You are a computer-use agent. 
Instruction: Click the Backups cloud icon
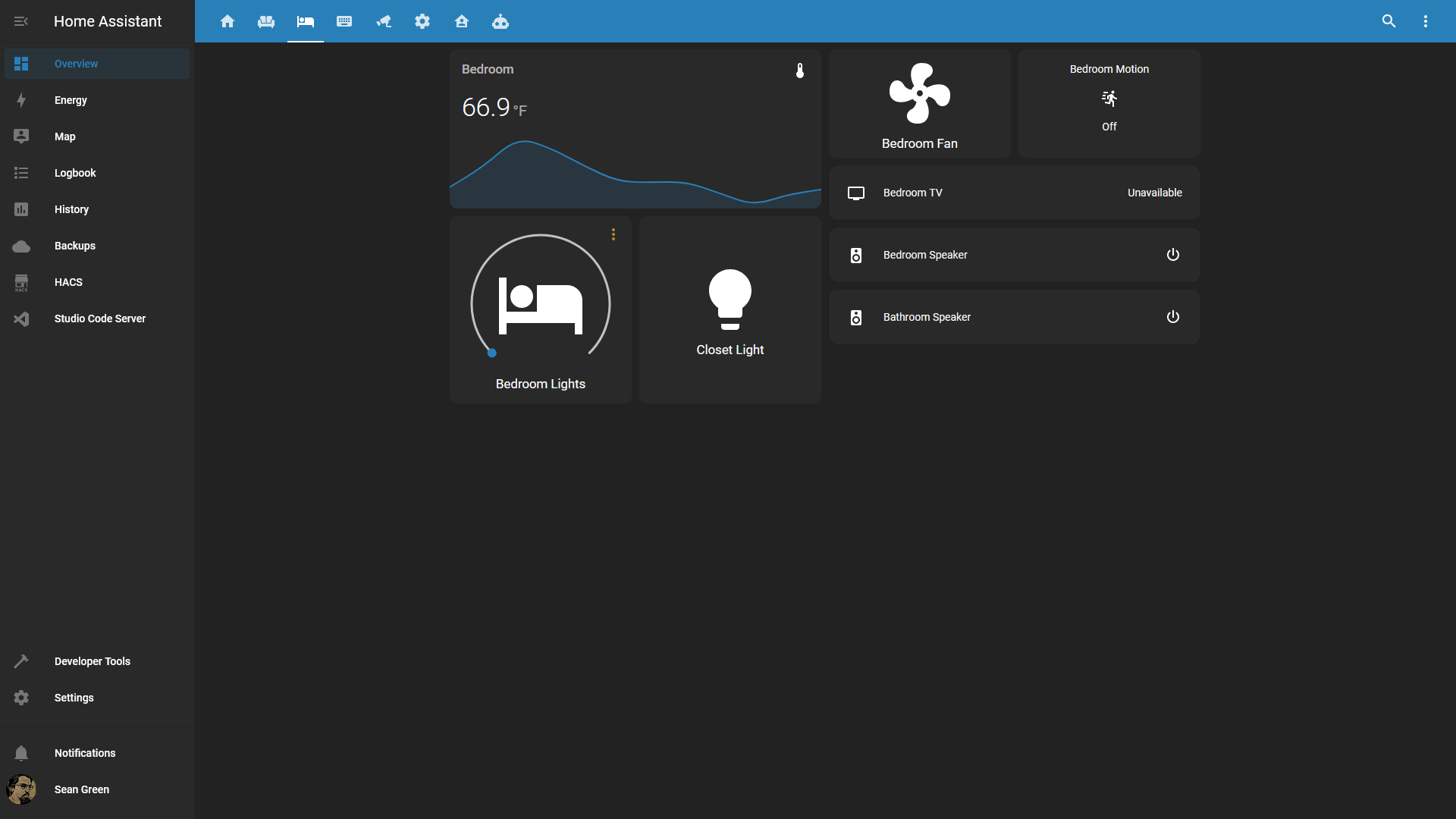(x=21, y=246)
